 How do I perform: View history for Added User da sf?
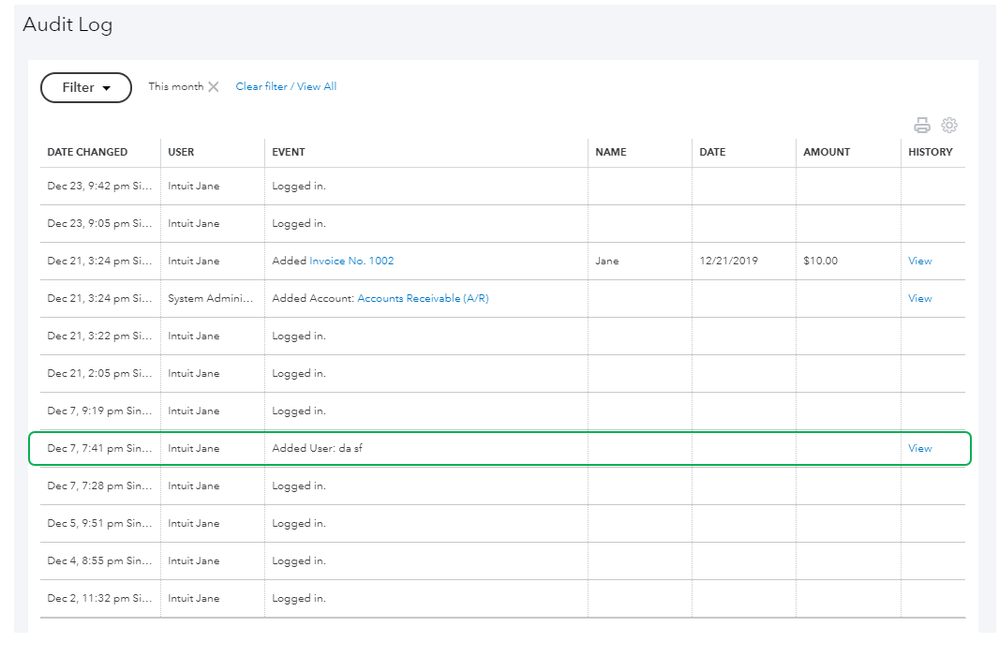pos(919,448)
